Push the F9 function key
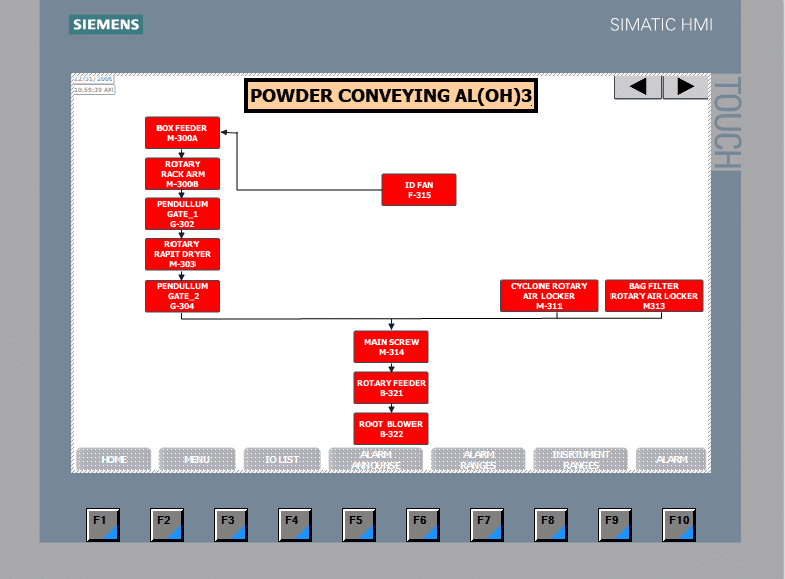 click(615, 525)
